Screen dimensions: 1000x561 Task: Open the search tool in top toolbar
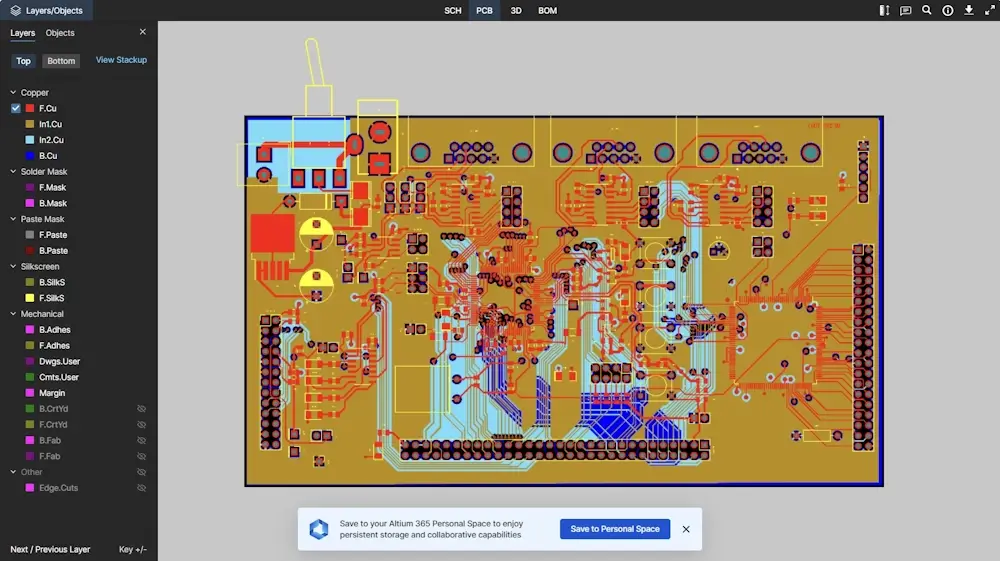927,10
